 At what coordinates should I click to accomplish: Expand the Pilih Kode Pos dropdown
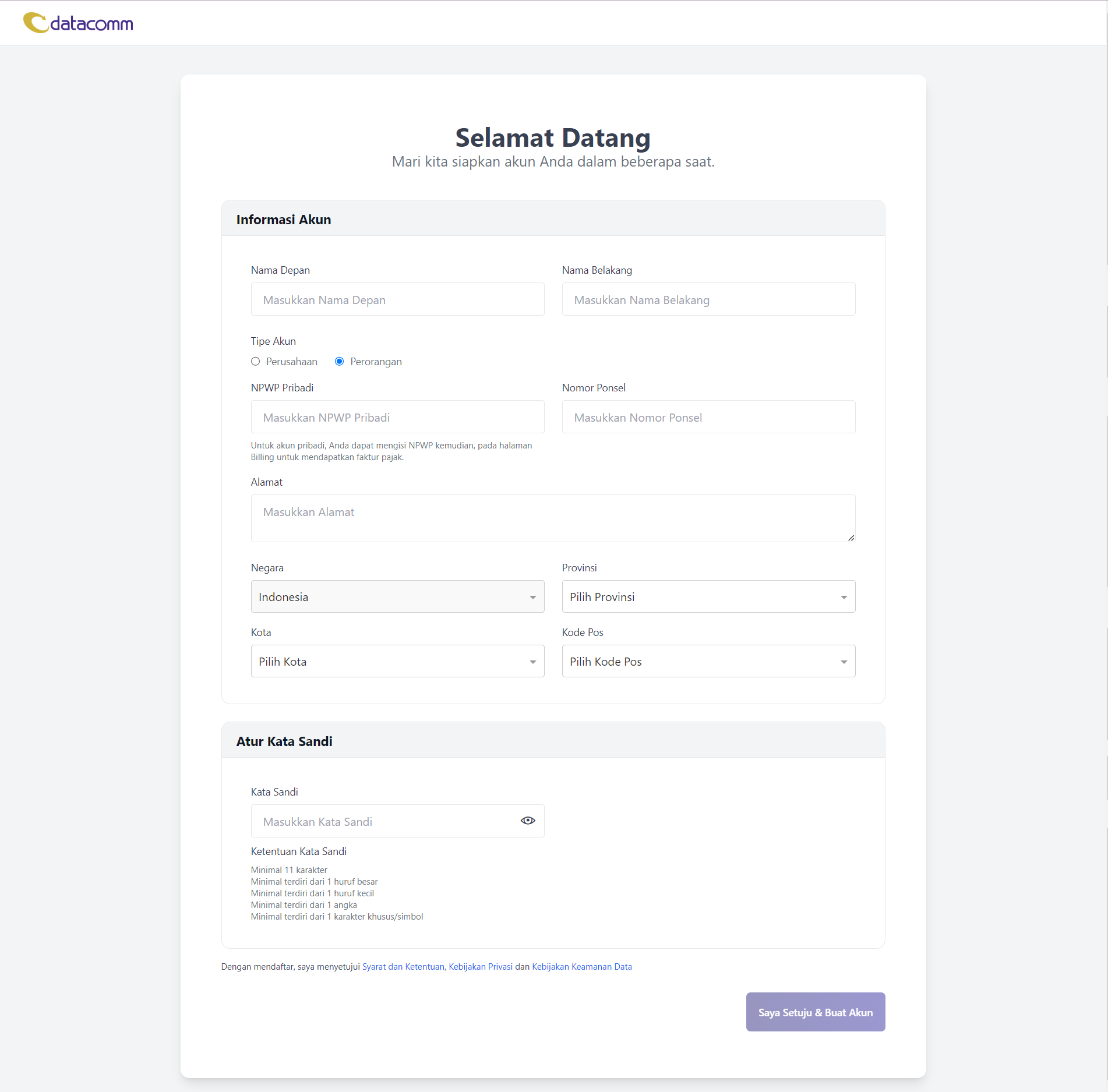click(708, 661)
